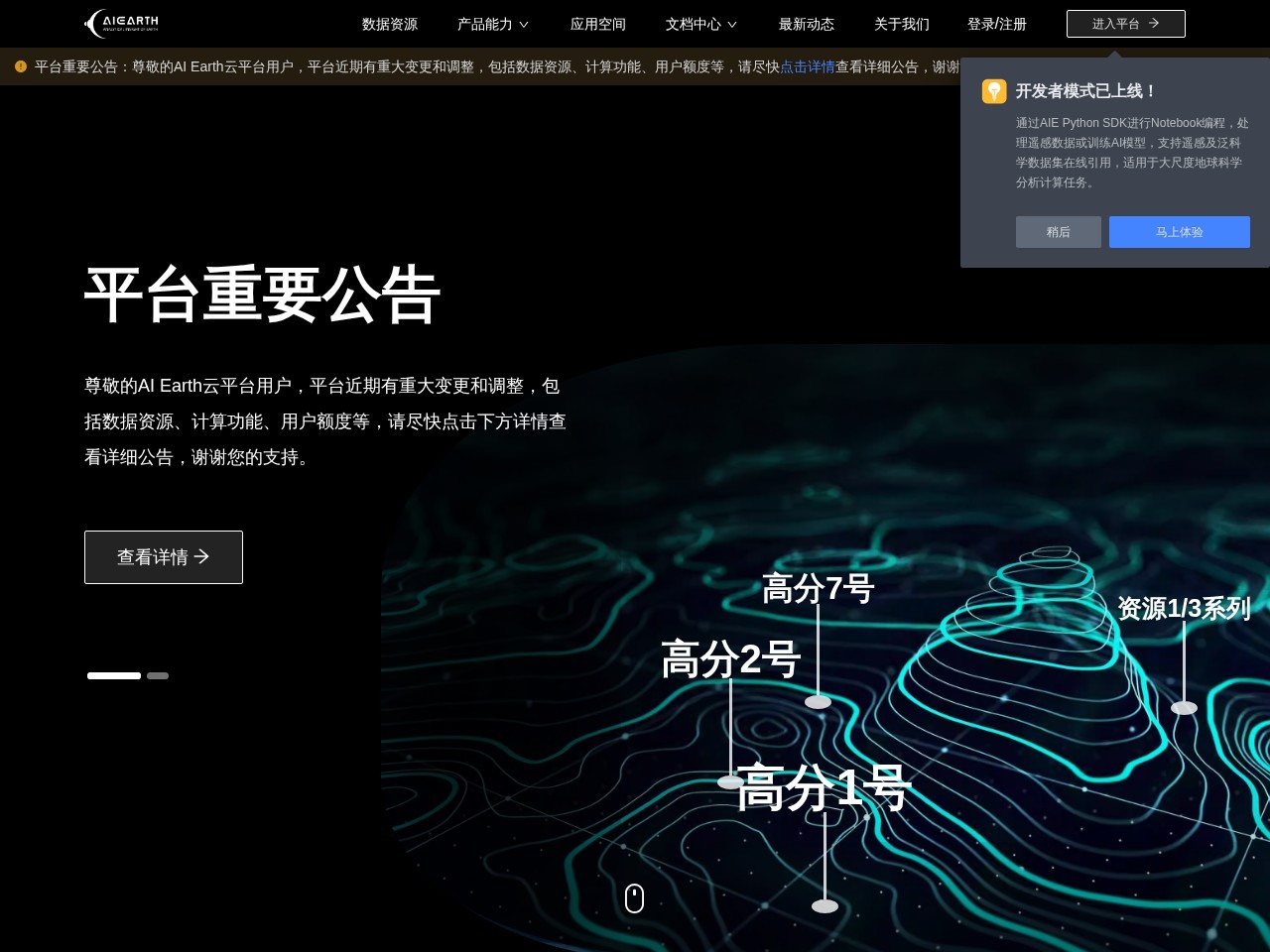Click the warning icon on the announcement bar
Image resolution: width=1270 pixels, height=952 pixels.
[20, 66]
